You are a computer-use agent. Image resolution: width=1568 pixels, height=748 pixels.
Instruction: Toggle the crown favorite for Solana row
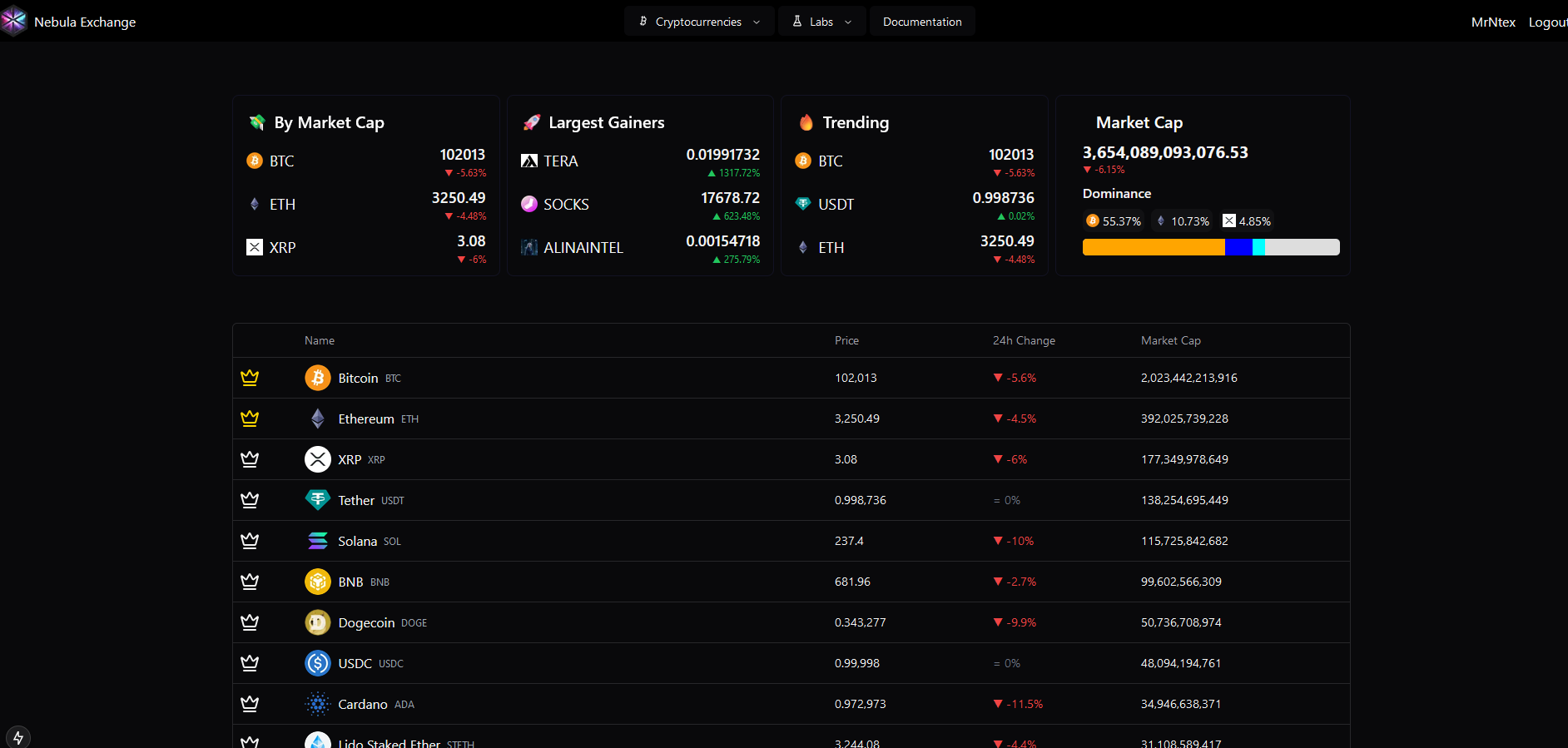250,541
